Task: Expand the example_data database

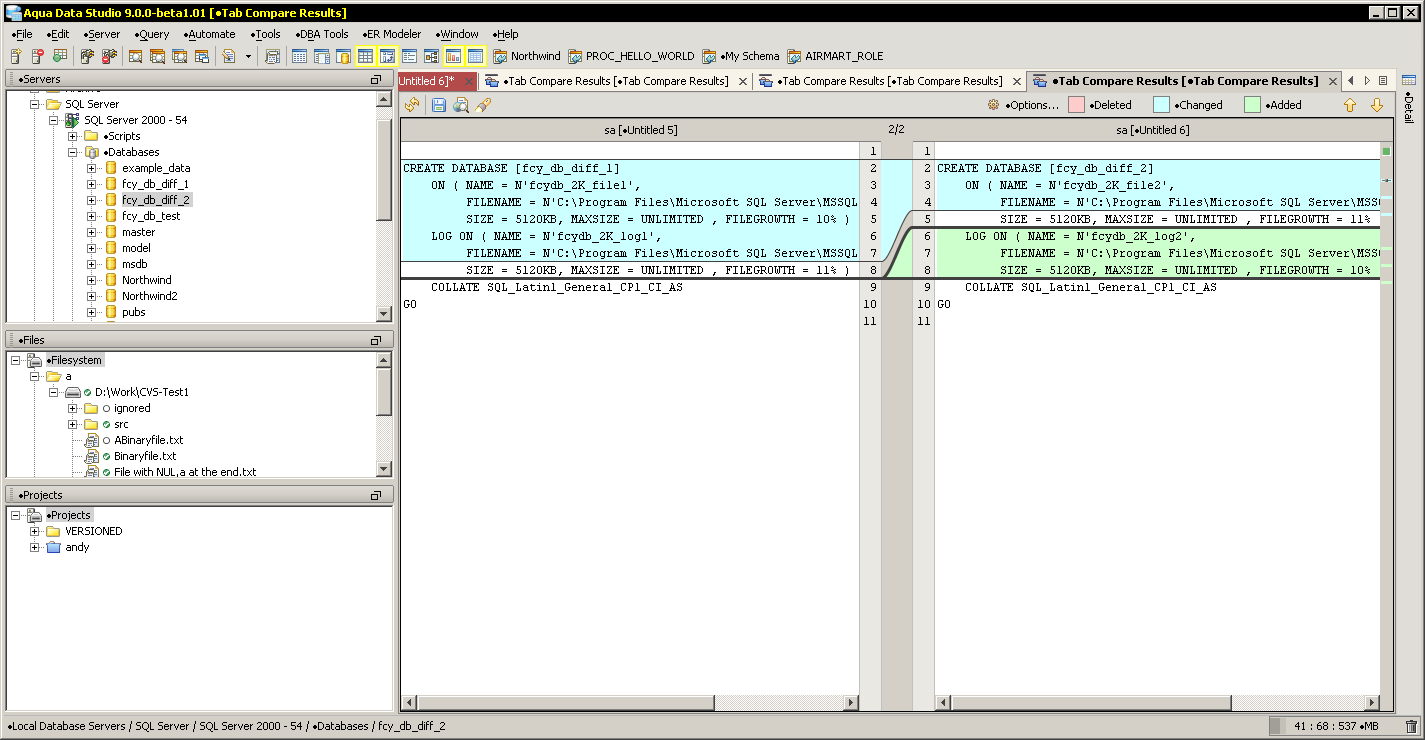Action: pos(91,168)
